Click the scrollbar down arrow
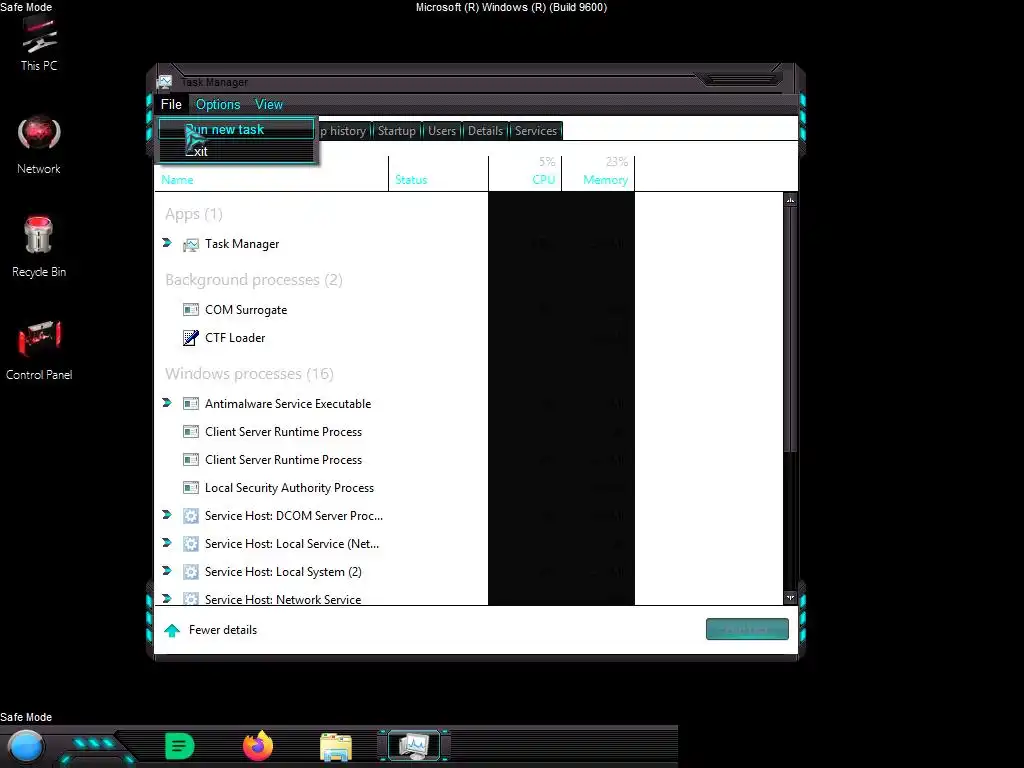 [790, 598]
